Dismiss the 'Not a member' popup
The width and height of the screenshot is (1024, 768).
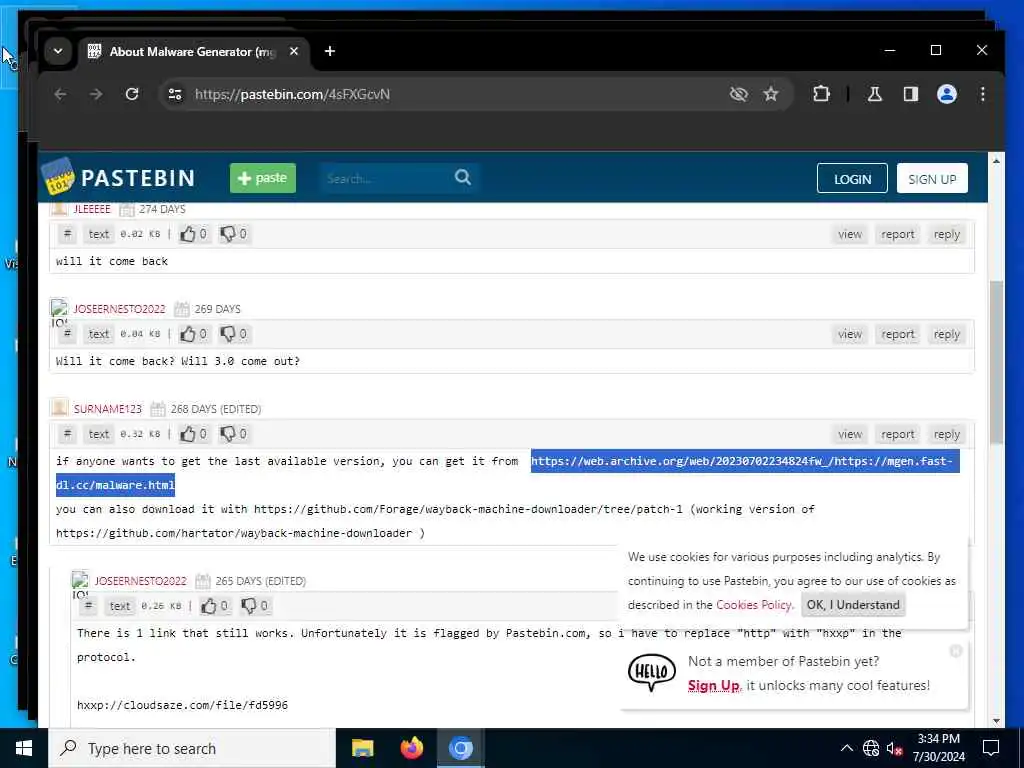[x=955, y=650]
